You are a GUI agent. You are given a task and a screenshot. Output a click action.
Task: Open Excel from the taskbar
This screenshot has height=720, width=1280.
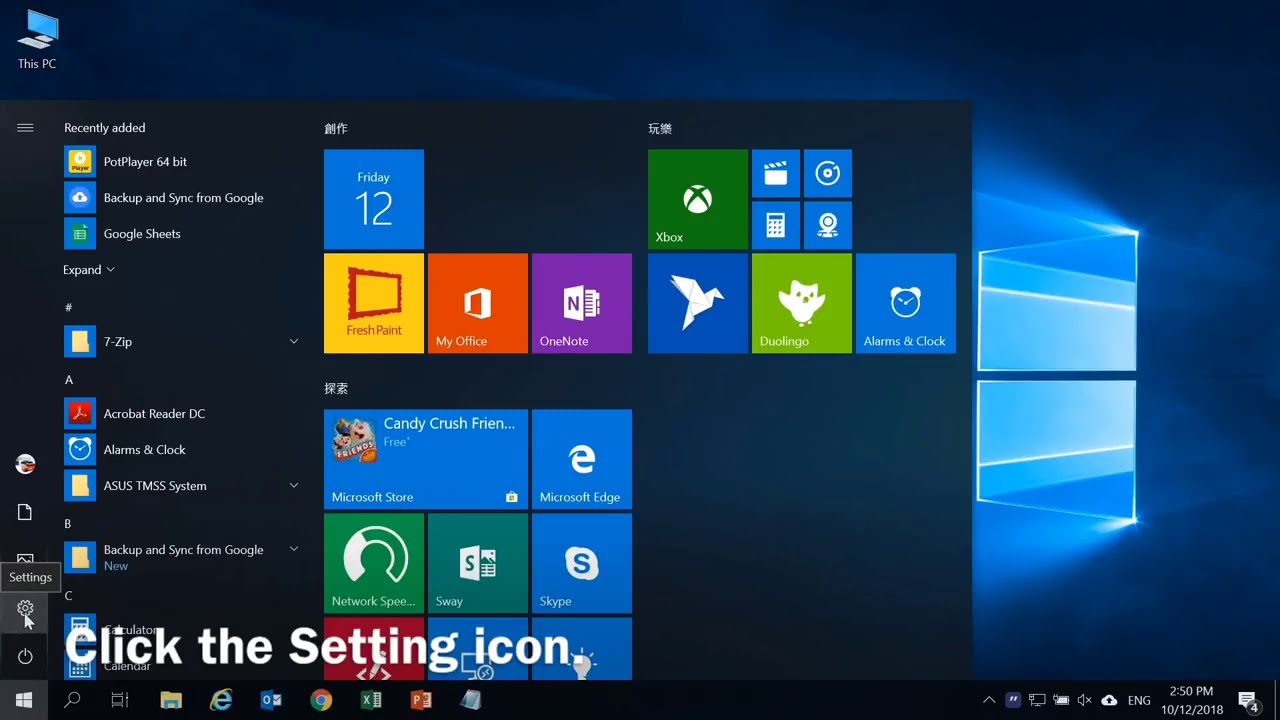tap(371, 700)
